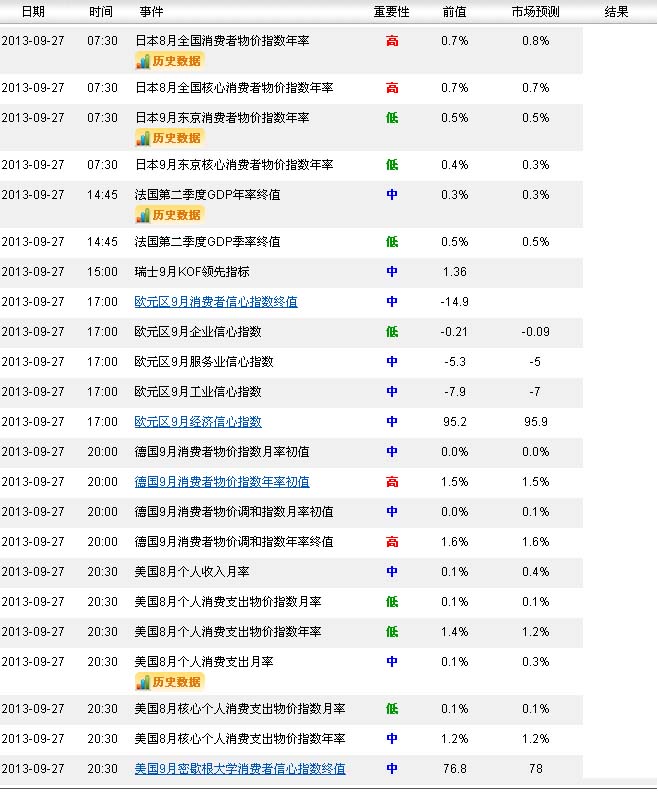This screenshot has width=658, height=795.
Task: Select 美国8月个人消费支出物价指数年率 event text
Action: [x=228, y=632]
